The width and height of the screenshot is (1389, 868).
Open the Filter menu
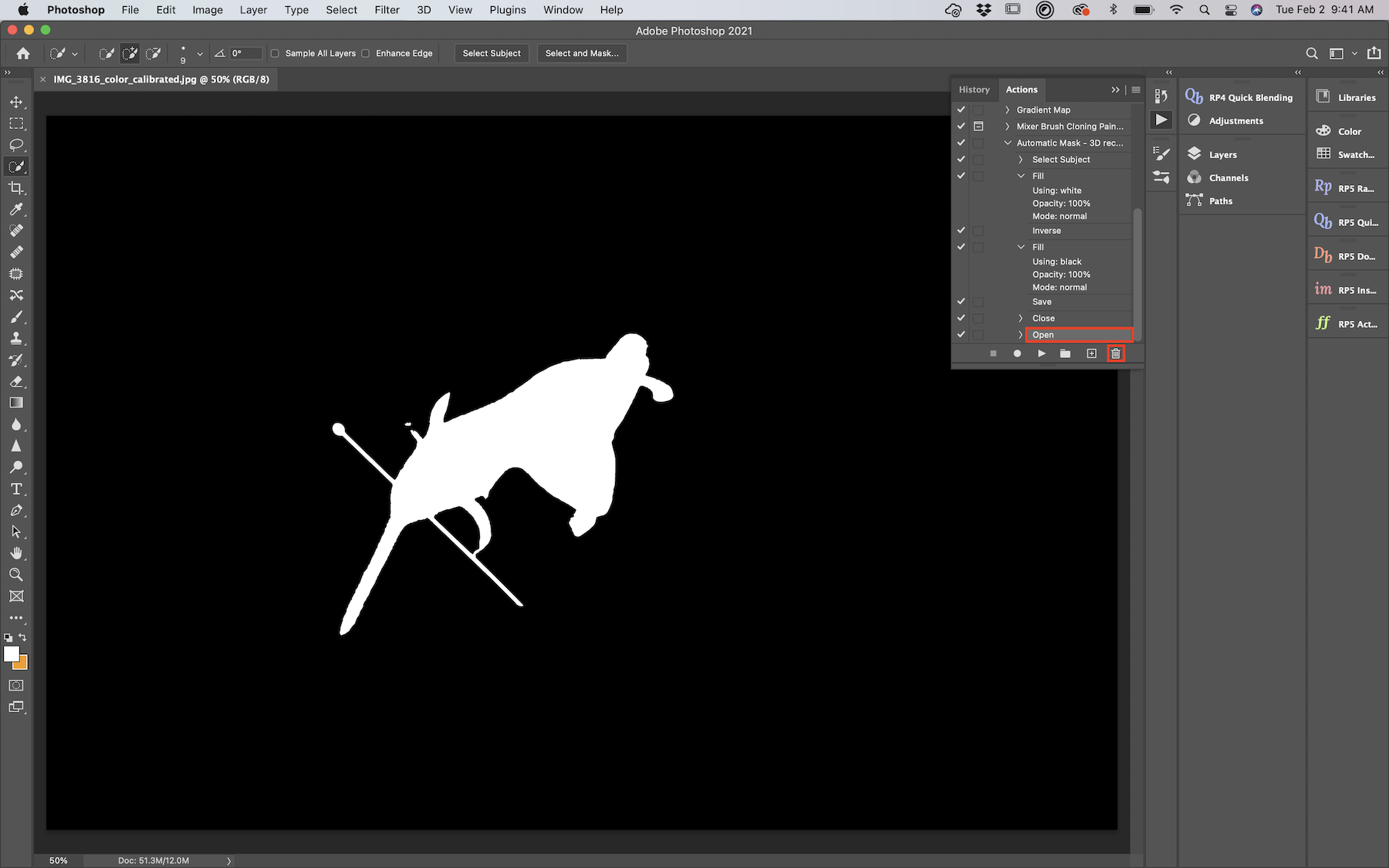click(387, 10)
